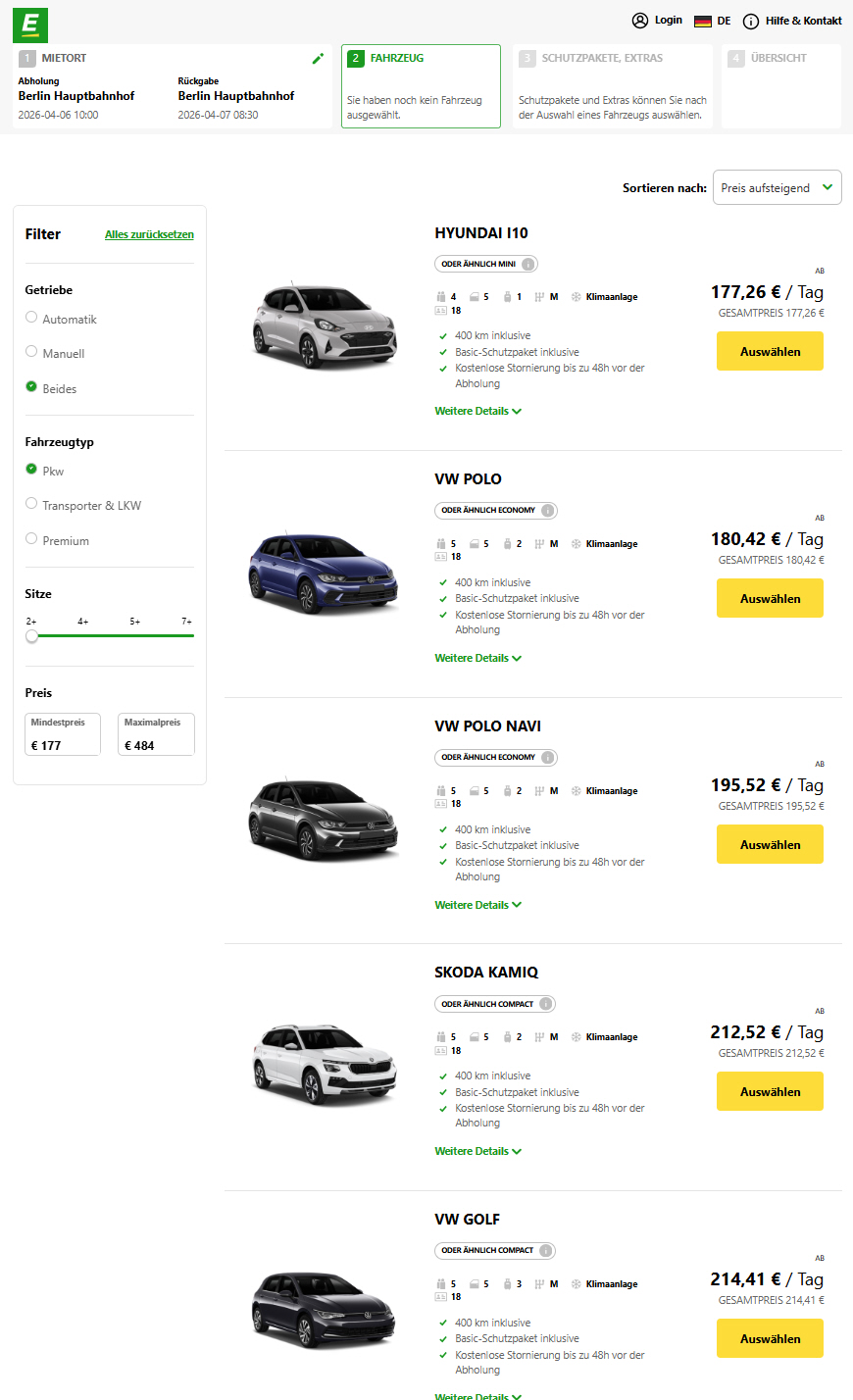
Task: Click Auswählen for the VW Golf
Action: click(x=770, y=1338)
